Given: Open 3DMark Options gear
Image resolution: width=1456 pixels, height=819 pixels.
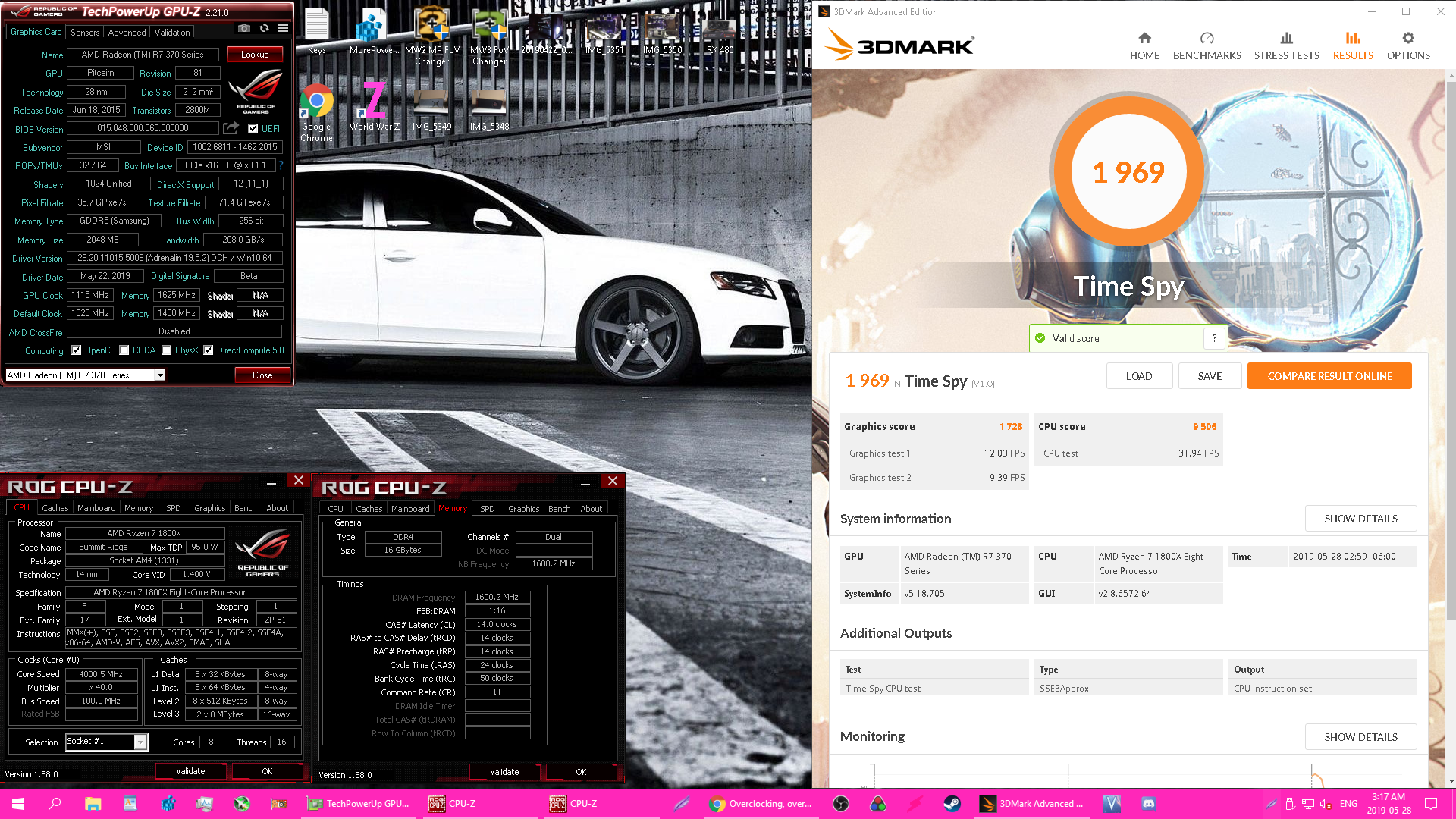Looking at the screenshot, I should coord(1408,46).
